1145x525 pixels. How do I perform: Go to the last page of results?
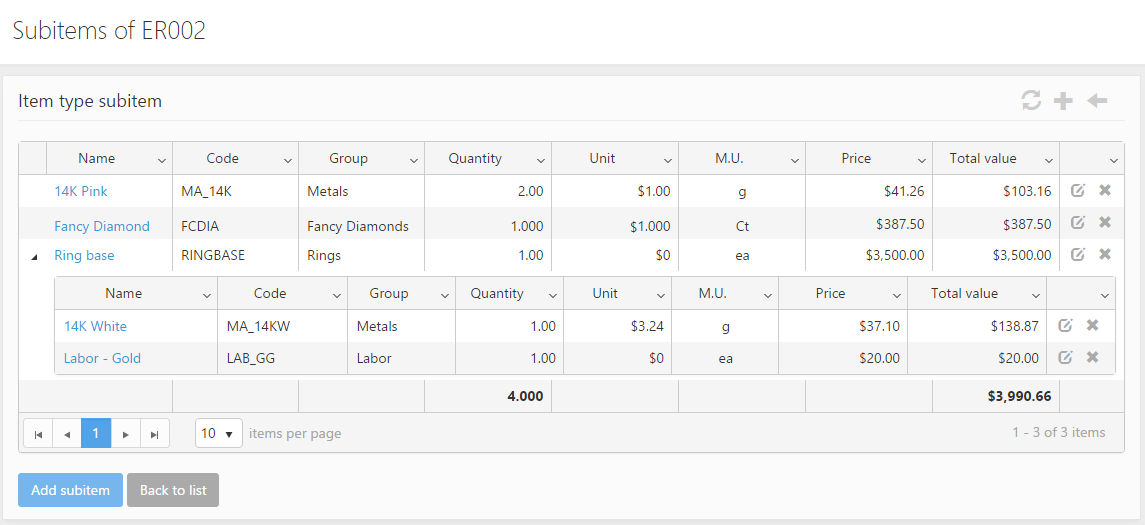pyautogui.click(x=154, y=434)
